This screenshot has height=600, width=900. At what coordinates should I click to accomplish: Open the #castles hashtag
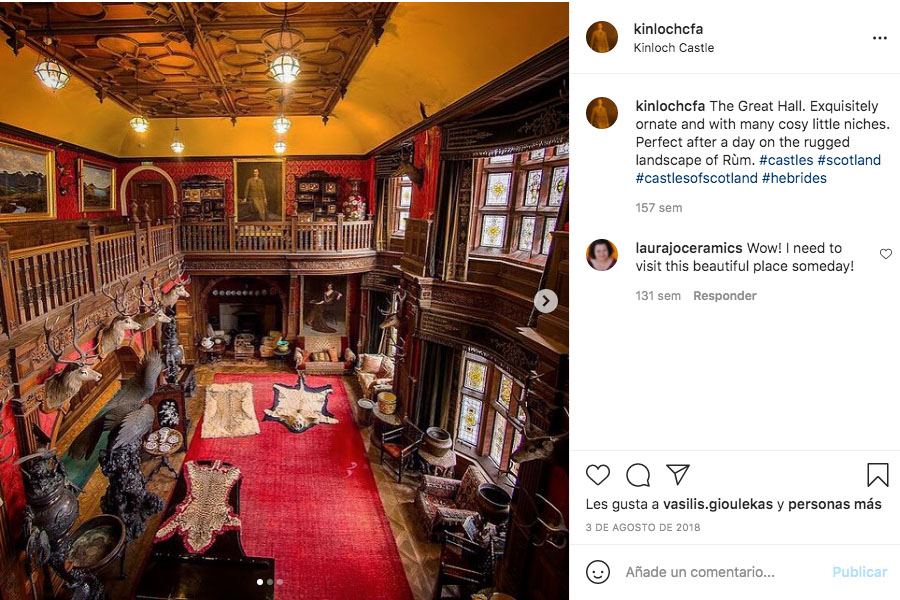[786, 160]
